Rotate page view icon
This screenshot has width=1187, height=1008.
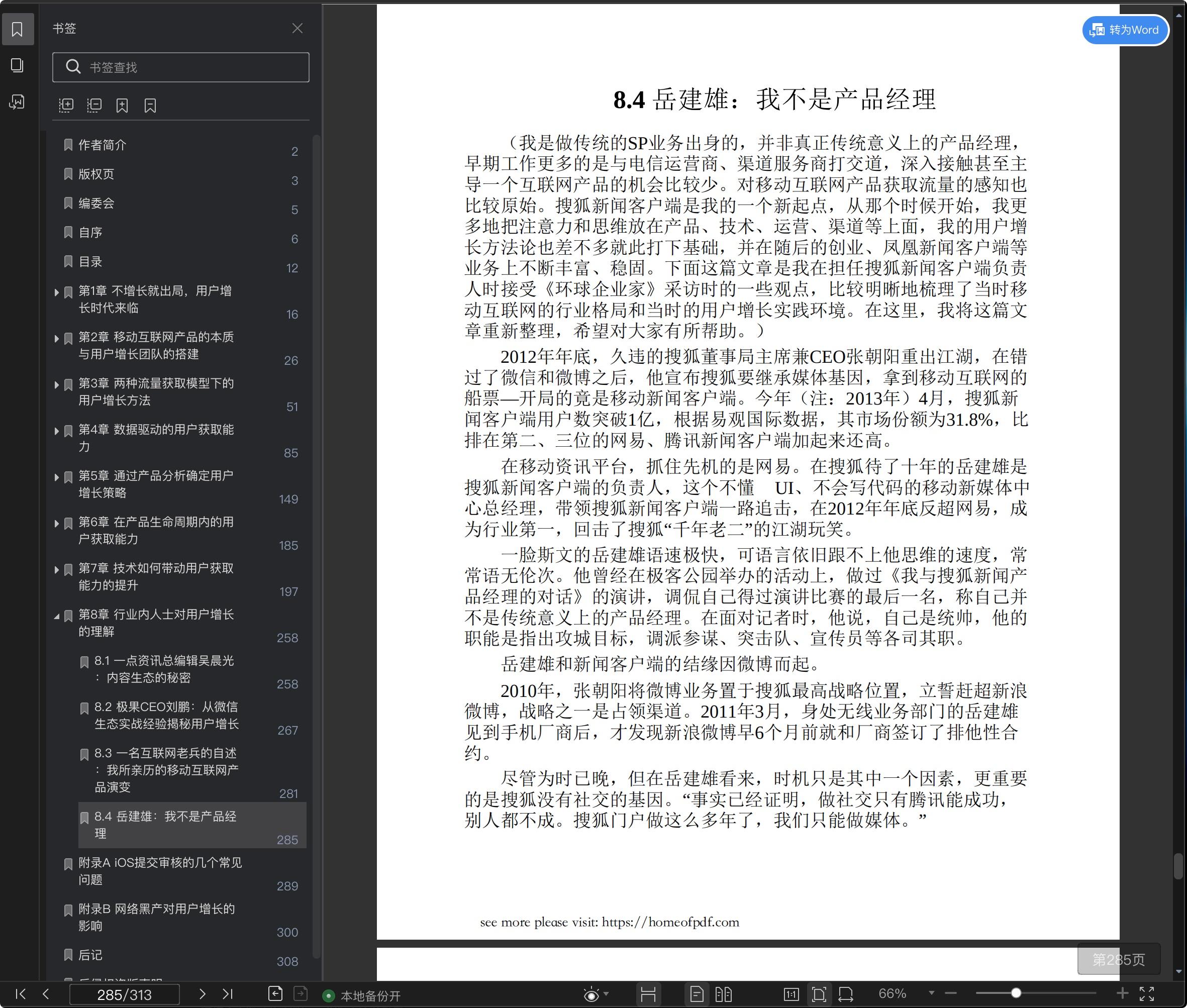click(x=846, y=994)
